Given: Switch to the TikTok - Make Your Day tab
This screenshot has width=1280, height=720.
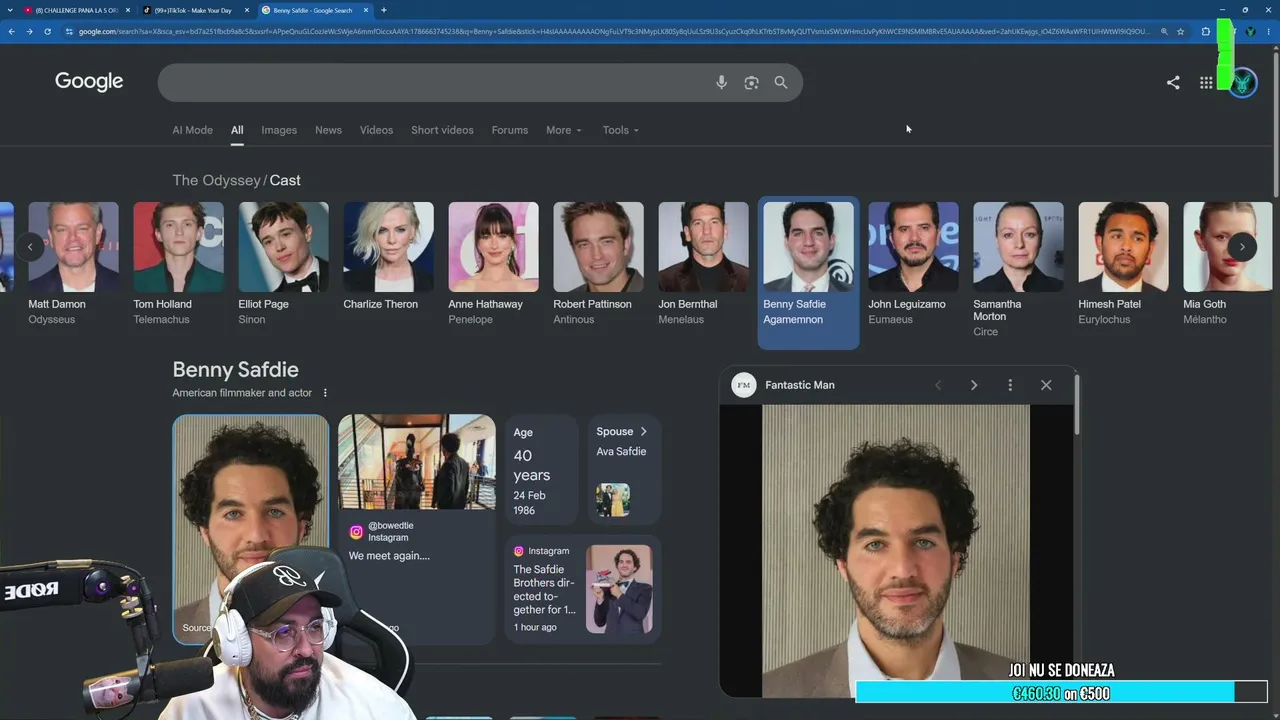Looking at the screenshot, I should (x=194, y=10).
